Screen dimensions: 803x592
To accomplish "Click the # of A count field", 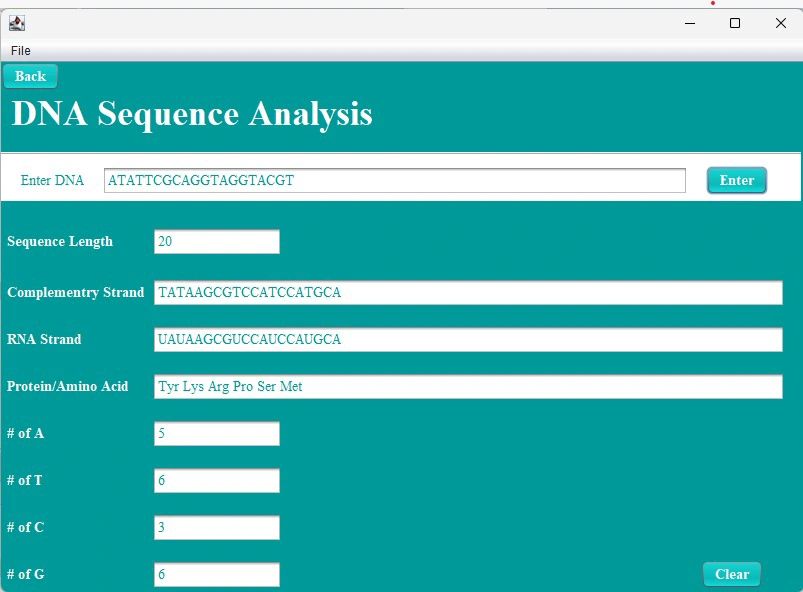I will [216, 433].
